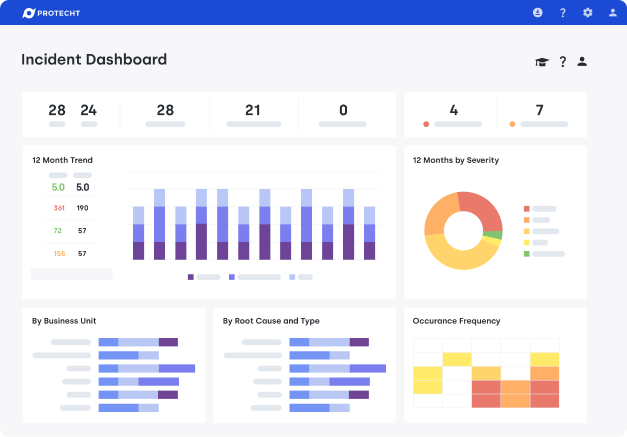
Task: Open the settings gear in the header
Action: tap(588, 13)
